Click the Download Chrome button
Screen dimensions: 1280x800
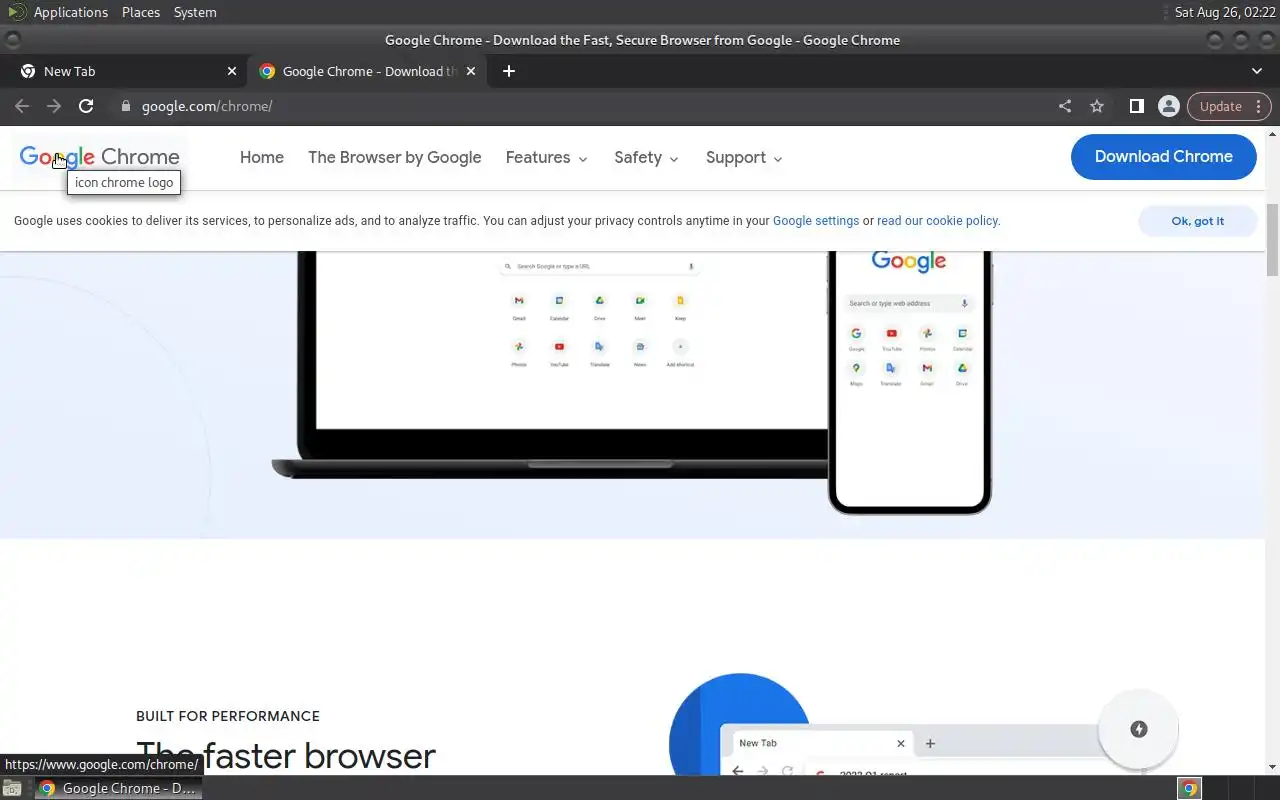coord(1163,157)
